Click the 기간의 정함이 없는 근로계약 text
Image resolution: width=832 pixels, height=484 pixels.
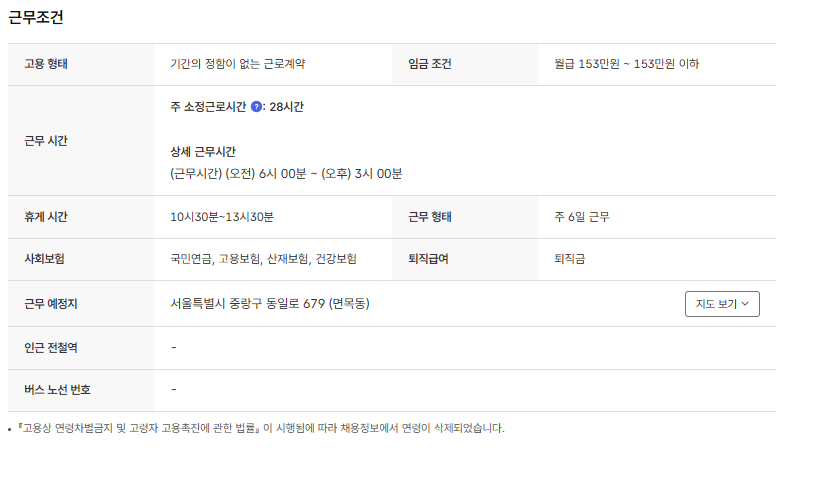[x=237, y=64]
